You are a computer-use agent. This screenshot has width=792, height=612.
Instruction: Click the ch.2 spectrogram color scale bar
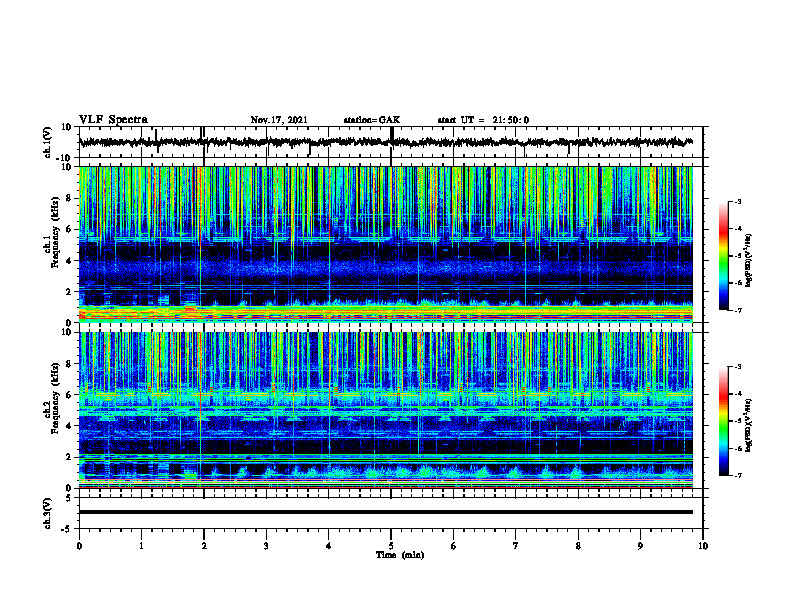point(723,421)
